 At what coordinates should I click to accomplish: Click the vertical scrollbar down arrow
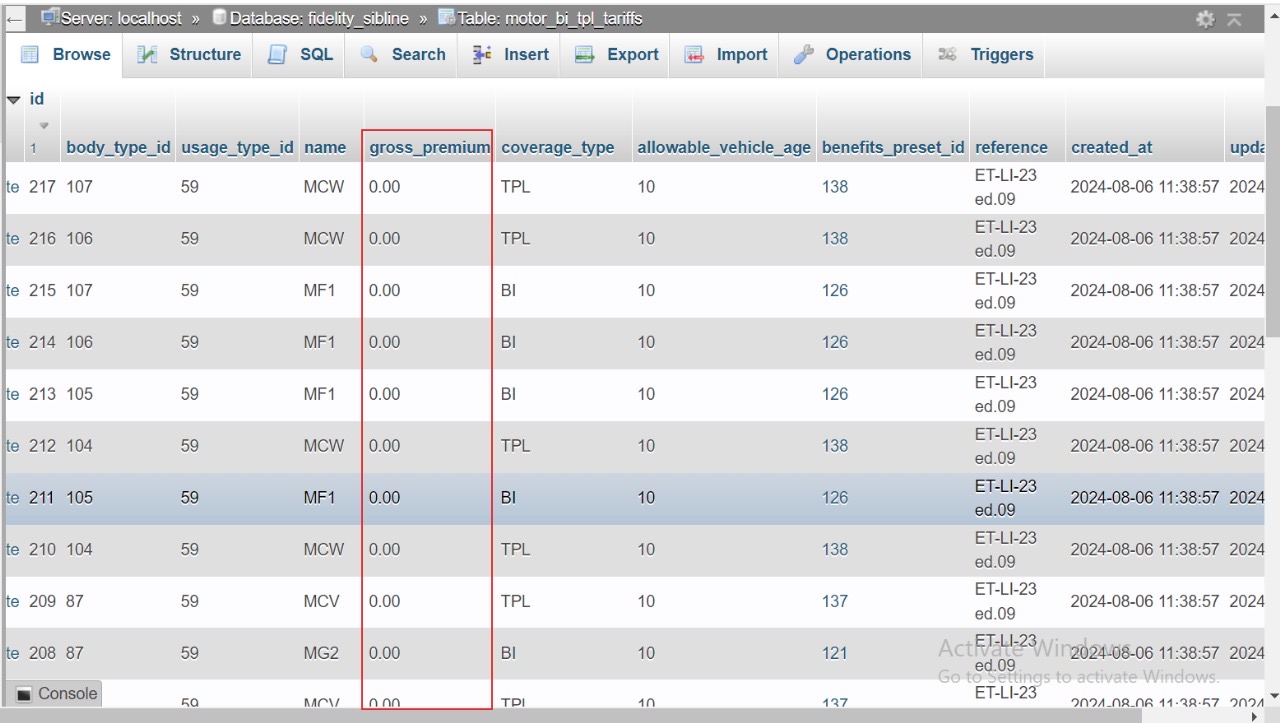pos(1272,696)
